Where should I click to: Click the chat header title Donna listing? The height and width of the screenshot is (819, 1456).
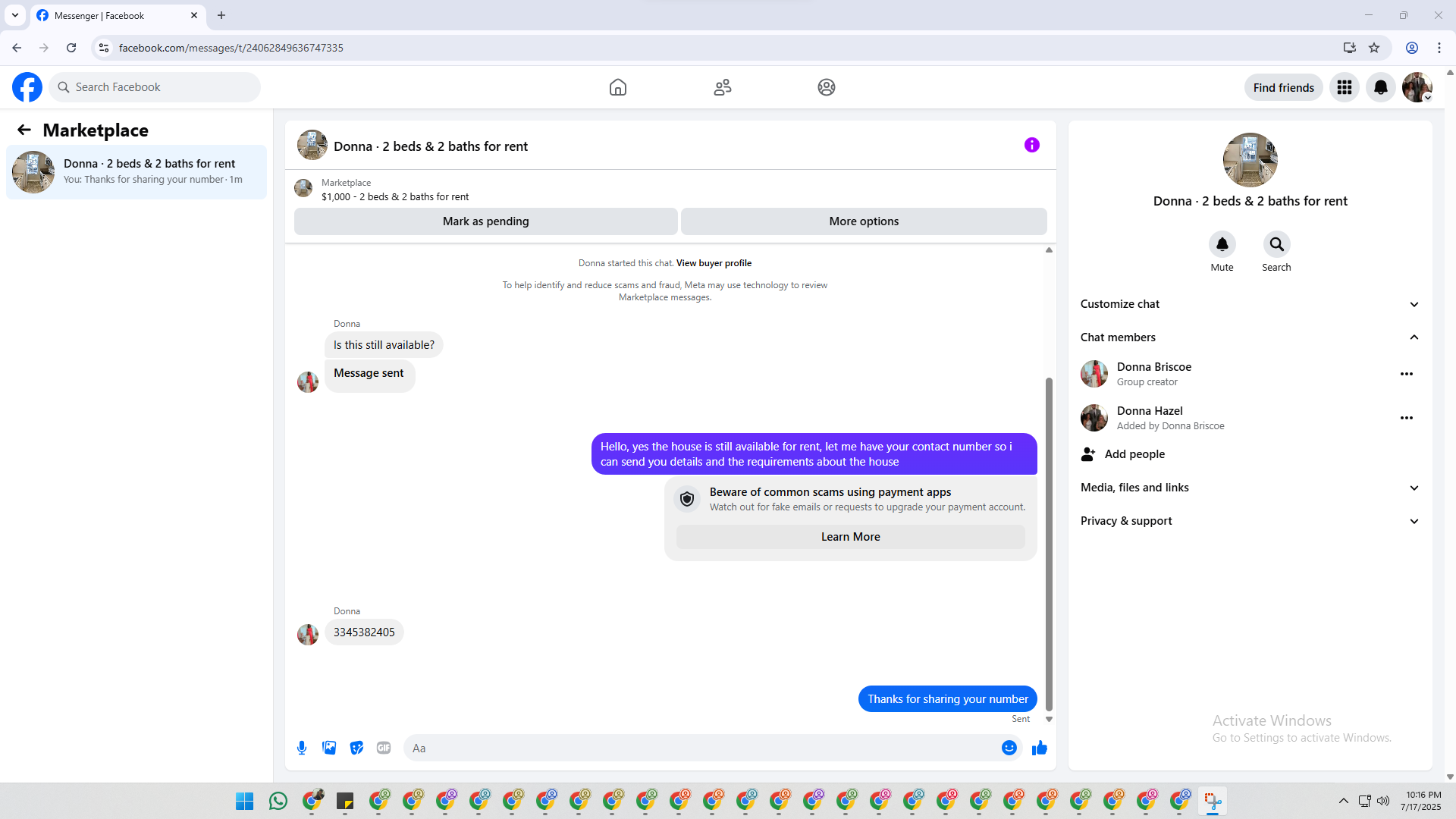[x=431, y=146]
